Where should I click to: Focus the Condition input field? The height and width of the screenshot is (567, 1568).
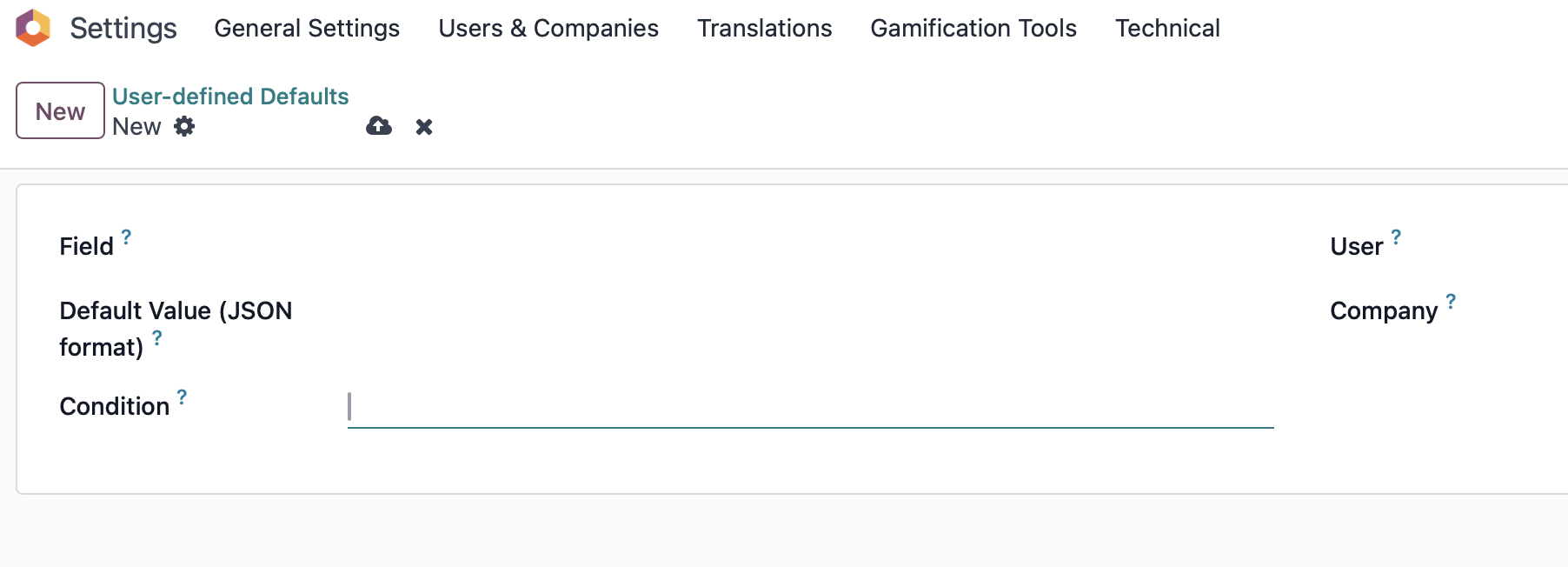point(810,407)
